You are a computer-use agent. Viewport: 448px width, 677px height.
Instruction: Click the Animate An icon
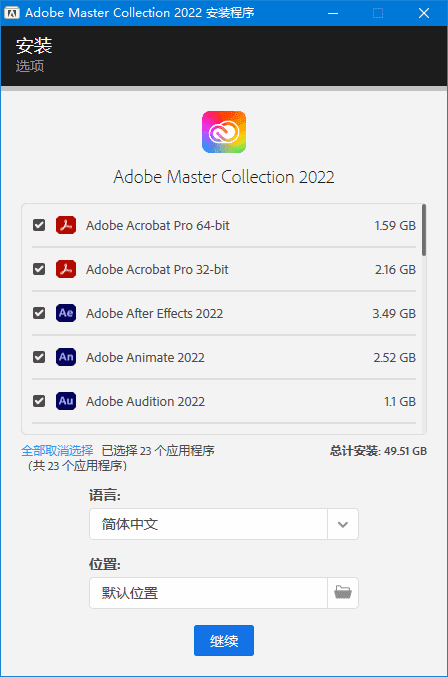pyautogui.click(x=66, y=357)
